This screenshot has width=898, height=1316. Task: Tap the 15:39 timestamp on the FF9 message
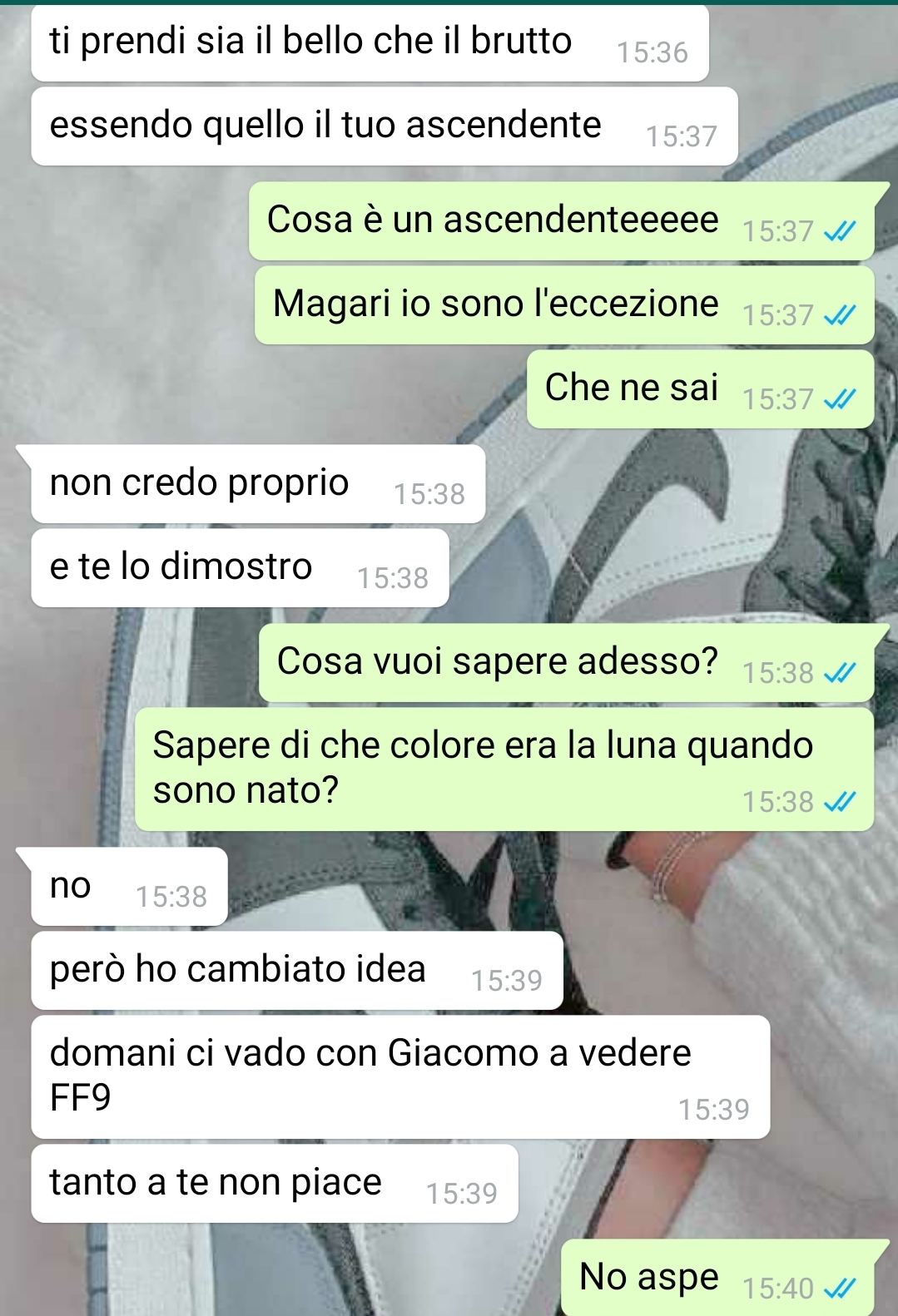(714, 1110)
